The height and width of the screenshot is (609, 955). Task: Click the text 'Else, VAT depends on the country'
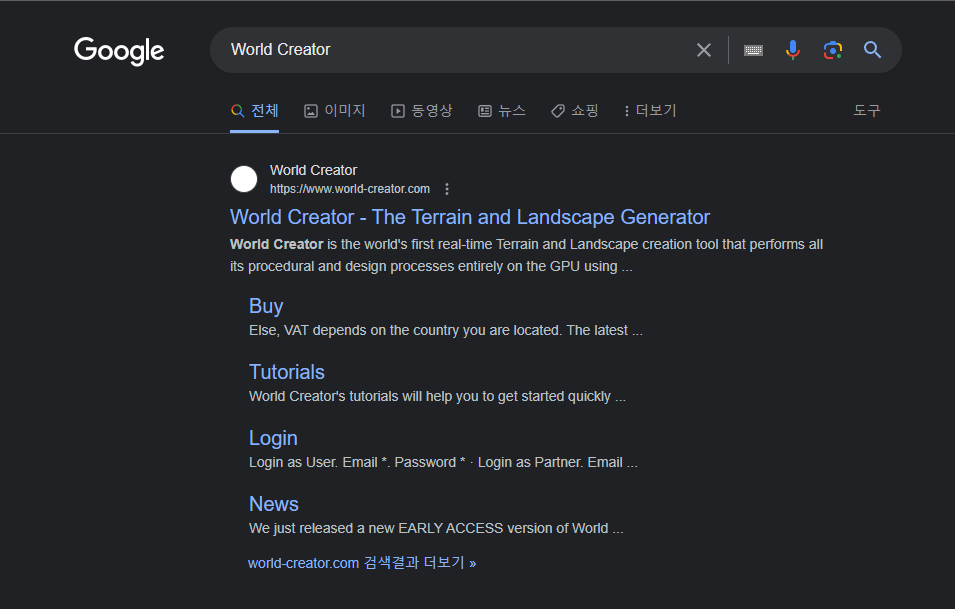tap(445, 331)
